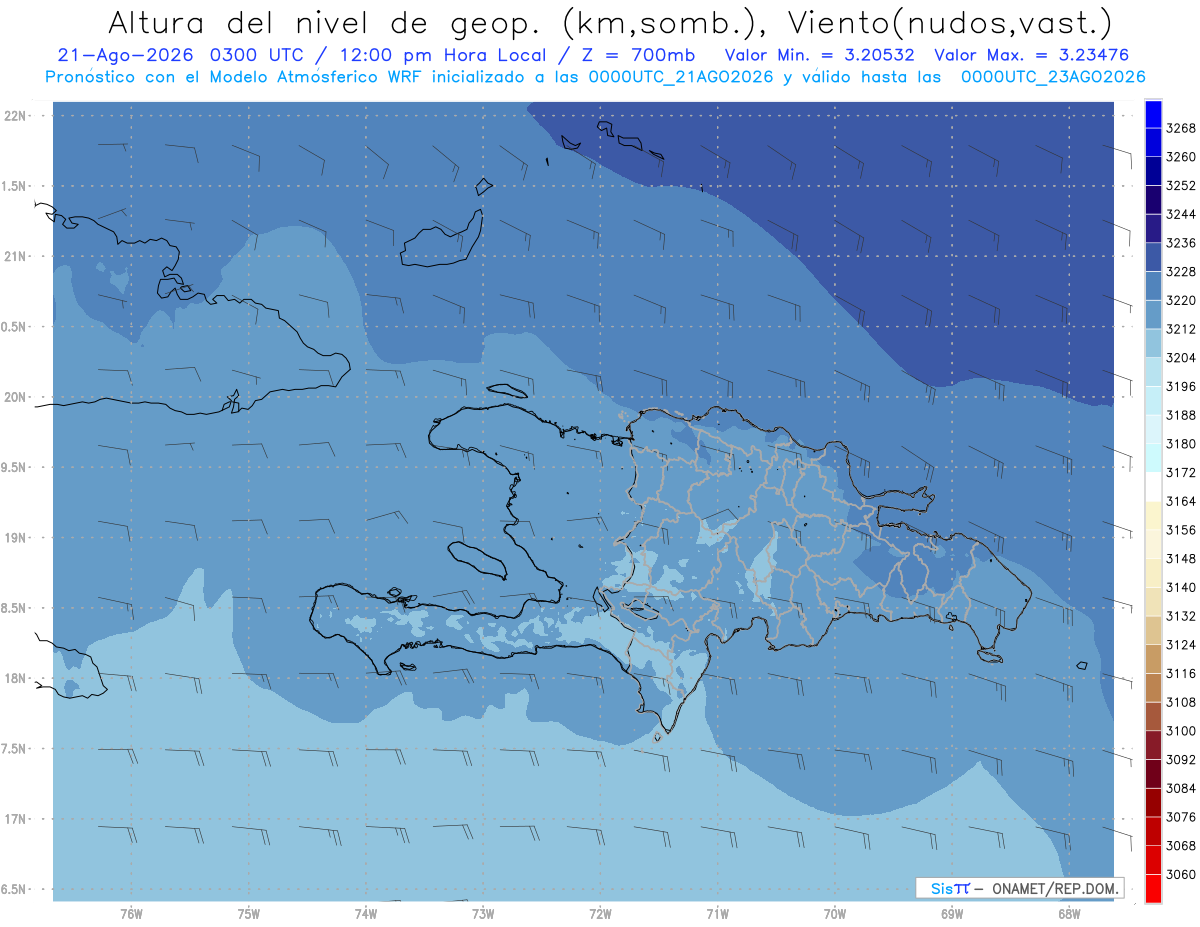
Task: Click the white segment of the color legend
Action: pyautogui.click(x=1153, y=486)
